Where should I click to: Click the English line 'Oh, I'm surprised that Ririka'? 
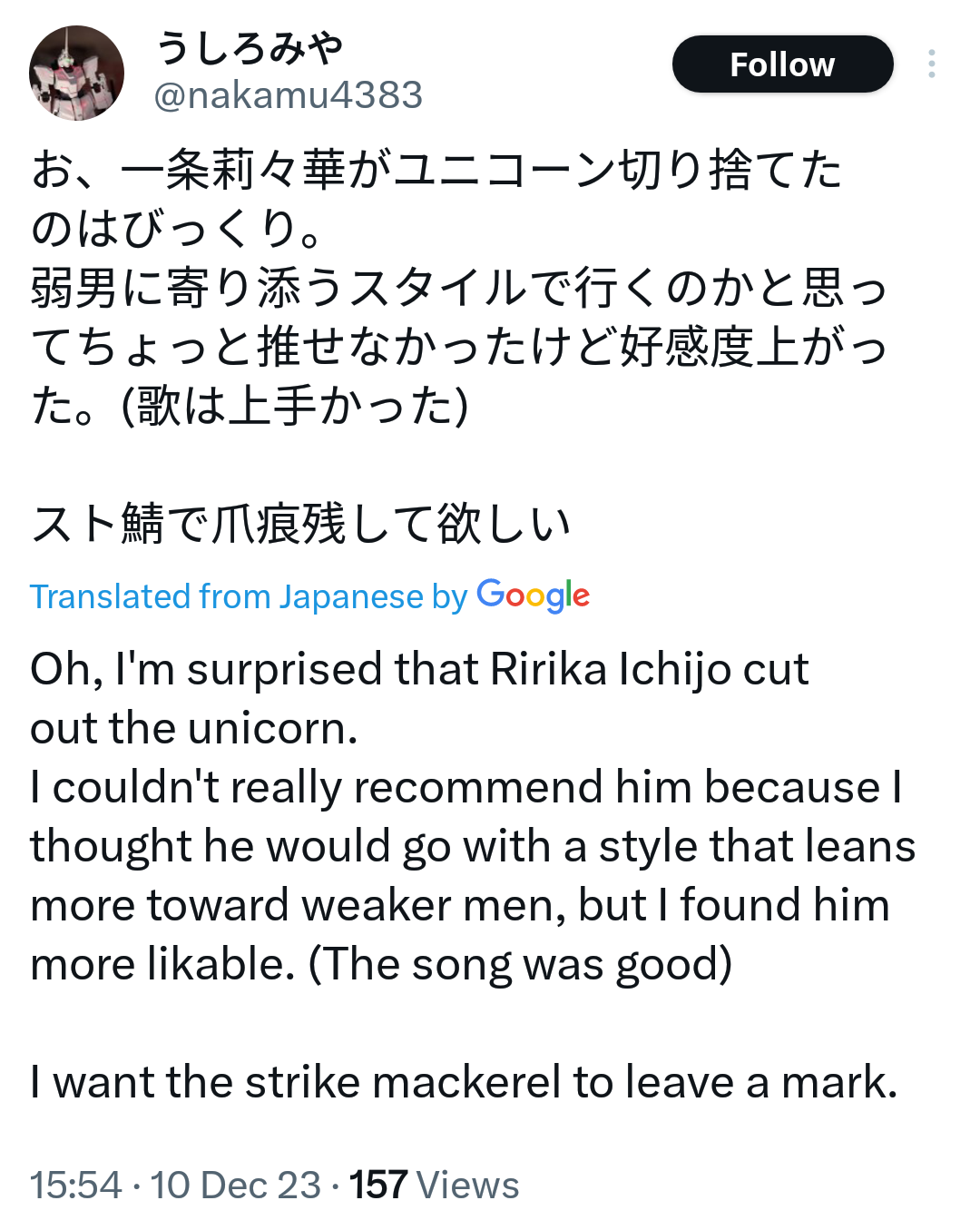(418, 669)
